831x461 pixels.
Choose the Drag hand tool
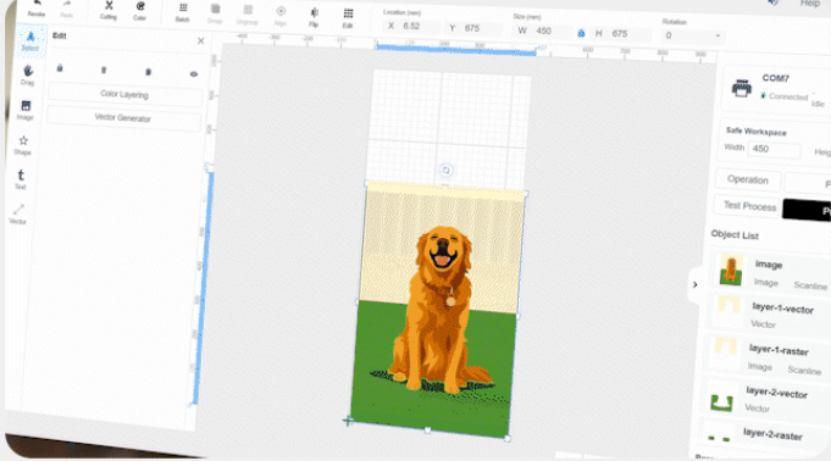pyautogui.click(x=28, y=75)
